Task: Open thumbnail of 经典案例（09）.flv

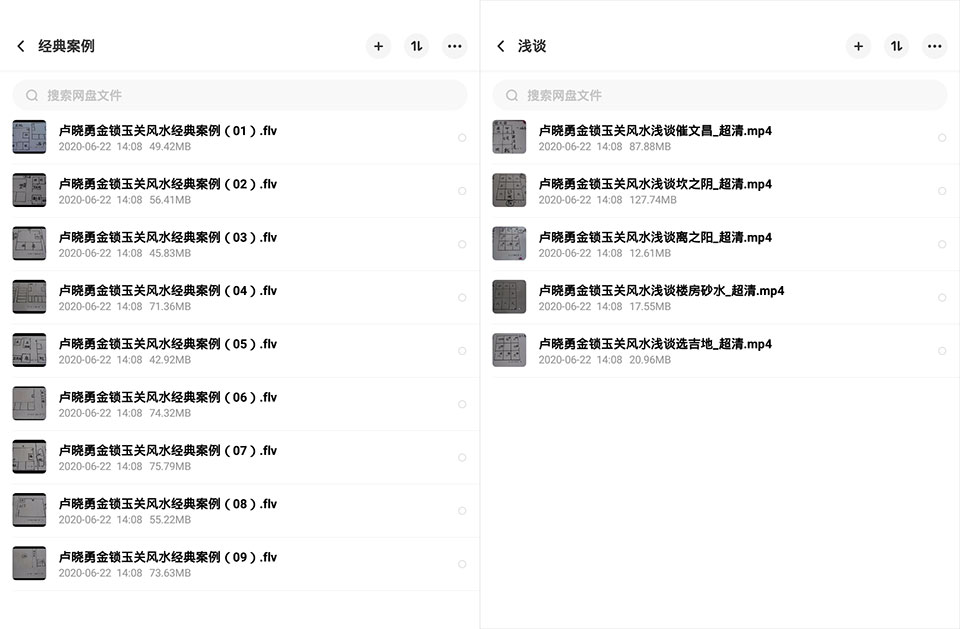Action: pos(29,563)
